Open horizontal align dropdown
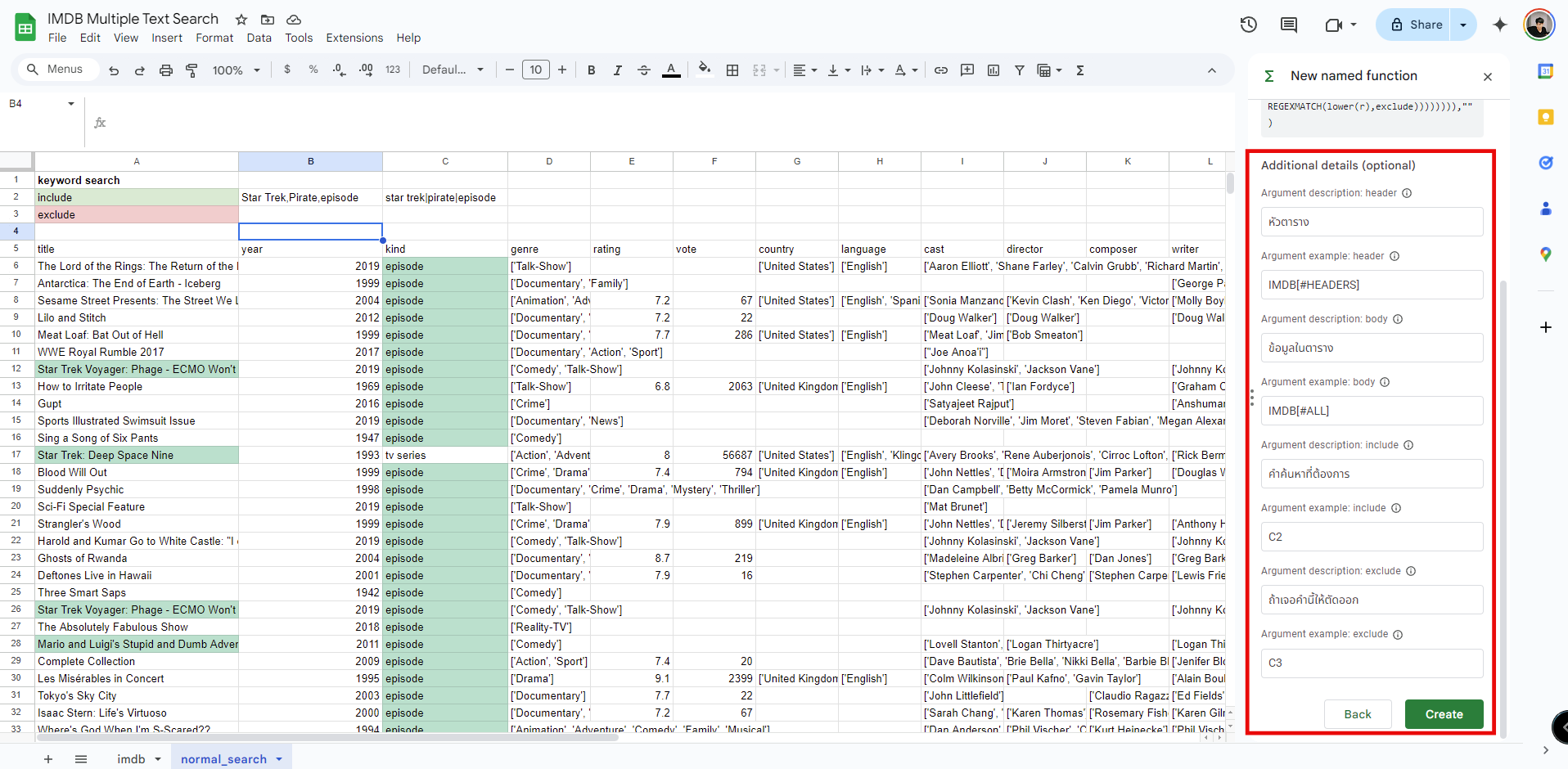The height and width of the screenshot is (769, 1568). [805, 70]
